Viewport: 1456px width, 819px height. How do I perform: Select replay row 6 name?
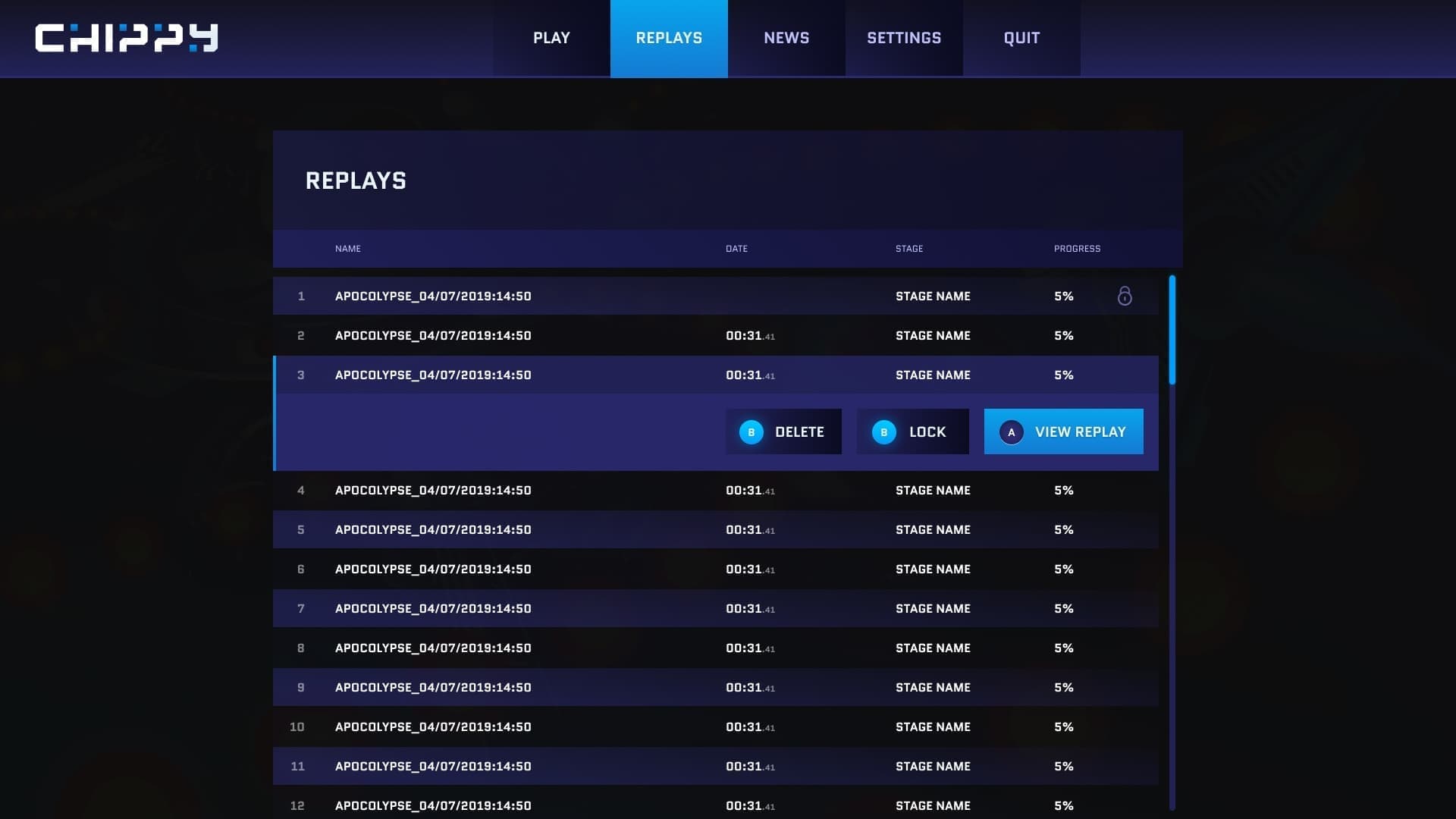coord(433,569)
